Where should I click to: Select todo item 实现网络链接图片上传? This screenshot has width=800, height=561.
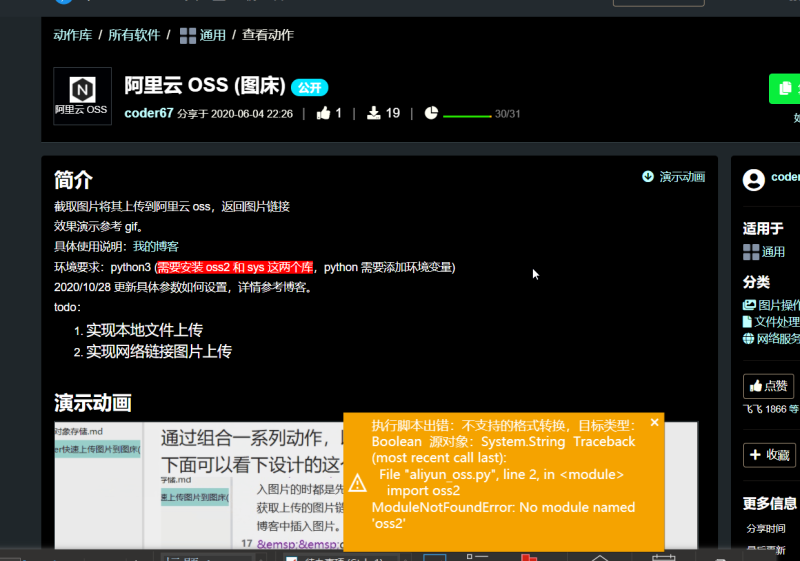tap(159, 352)
